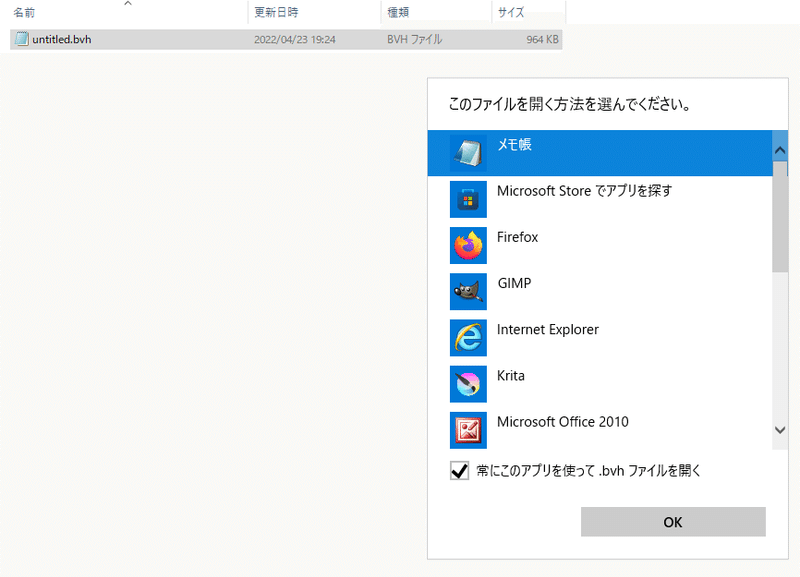800x577 pixels.
Task: Click the 964 KB size cell
Action: click(x=542, y=39)
